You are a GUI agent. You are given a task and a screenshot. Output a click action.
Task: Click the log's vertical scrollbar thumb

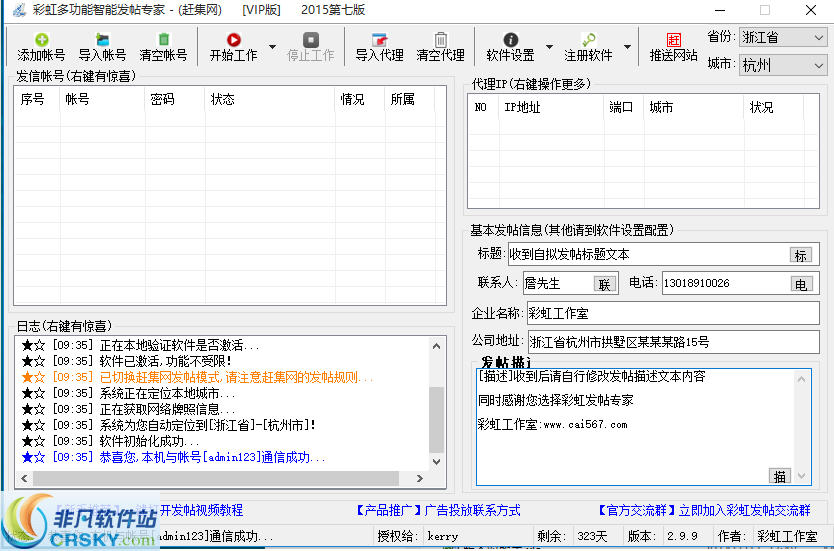[437, 420]
